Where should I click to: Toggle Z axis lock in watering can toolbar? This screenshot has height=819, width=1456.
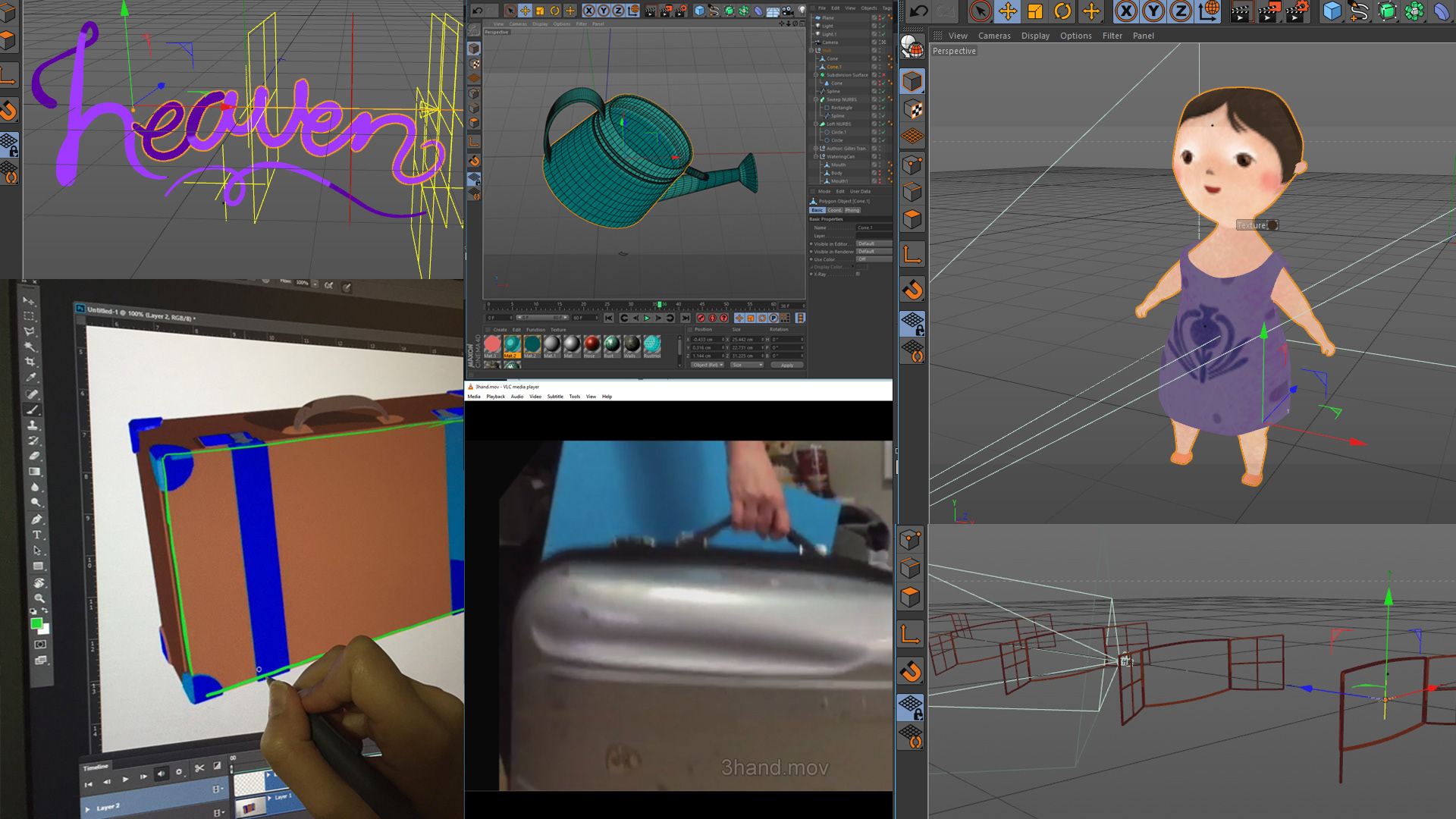pos(618,11)
